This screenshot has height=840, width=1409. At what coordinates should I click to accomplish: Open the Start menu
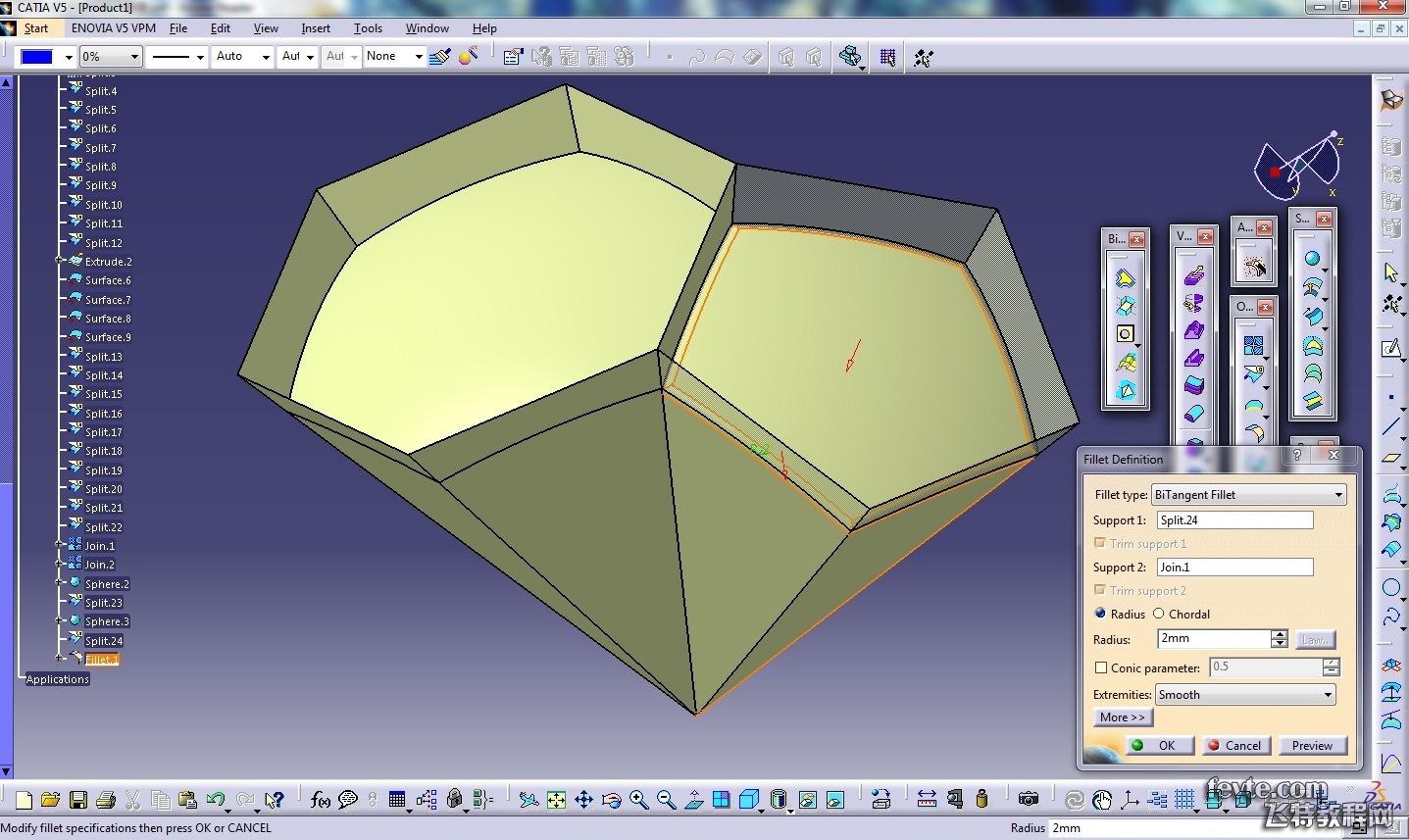point(36,28)
